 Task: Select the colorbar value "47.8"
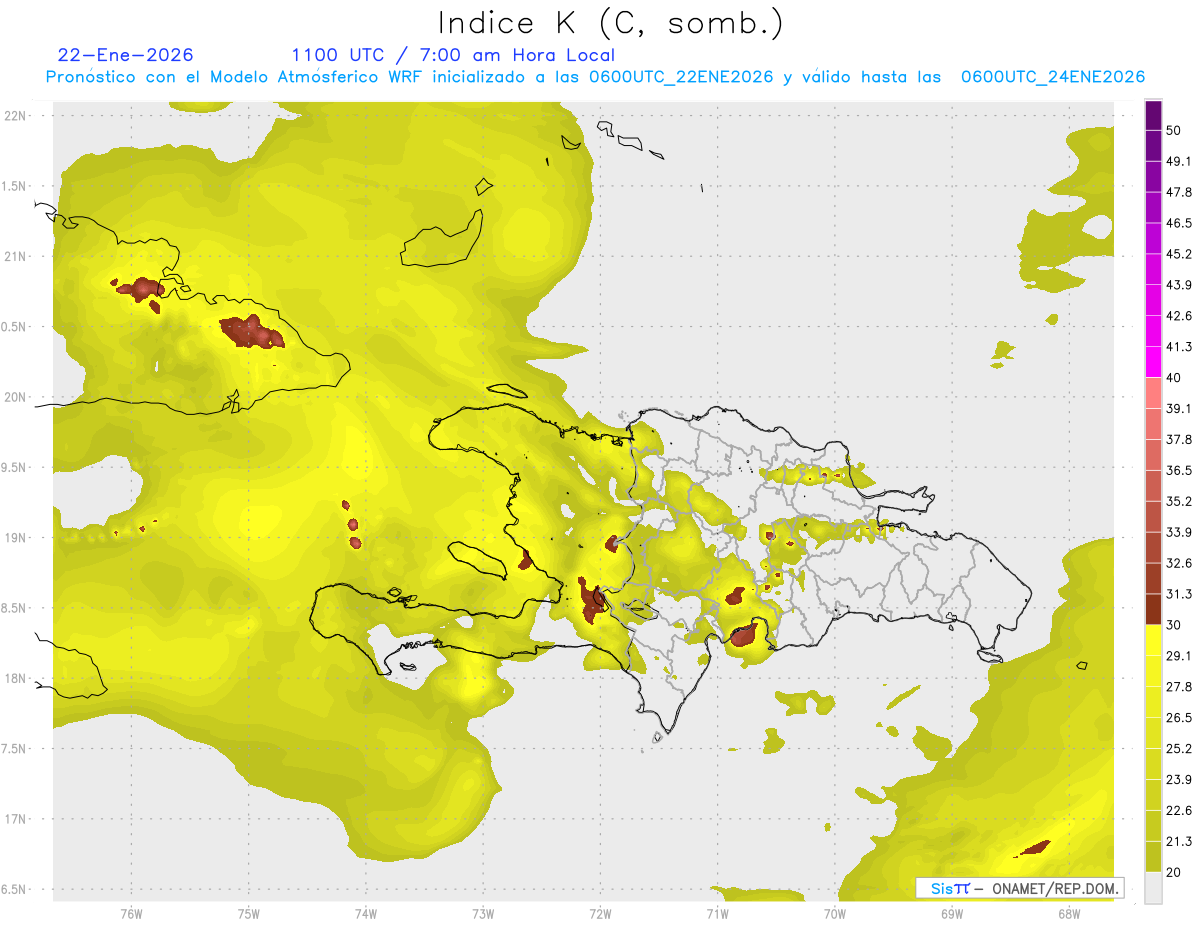coord(1178,192)
